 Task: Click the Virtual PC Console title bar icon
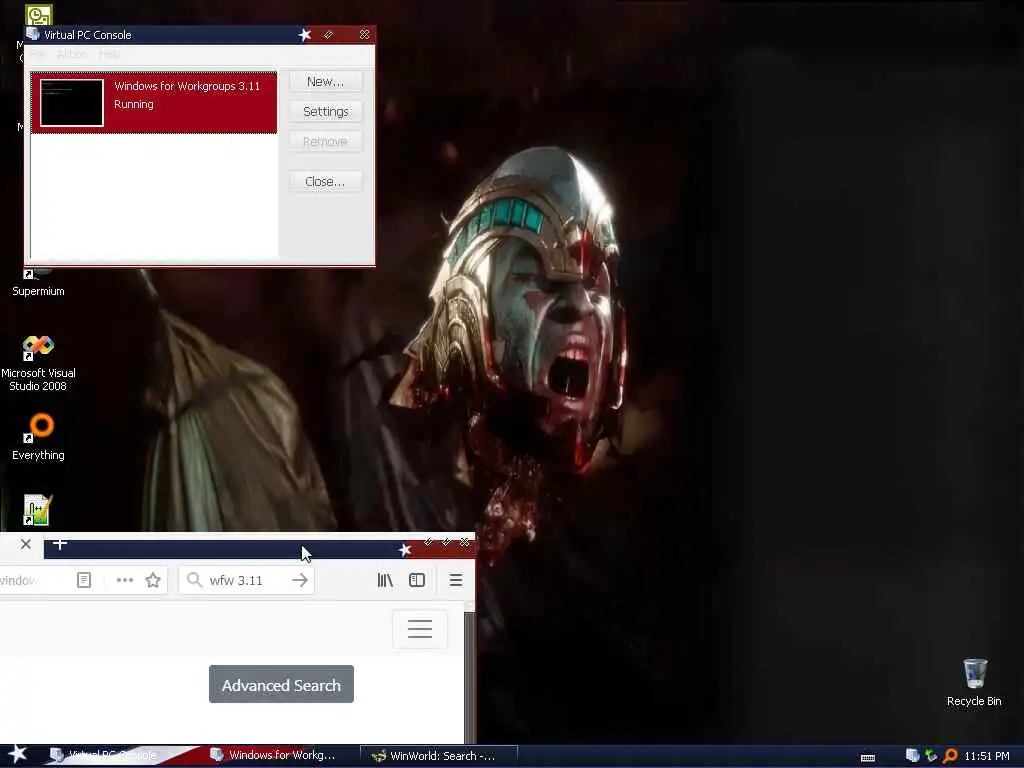point(33,34)
